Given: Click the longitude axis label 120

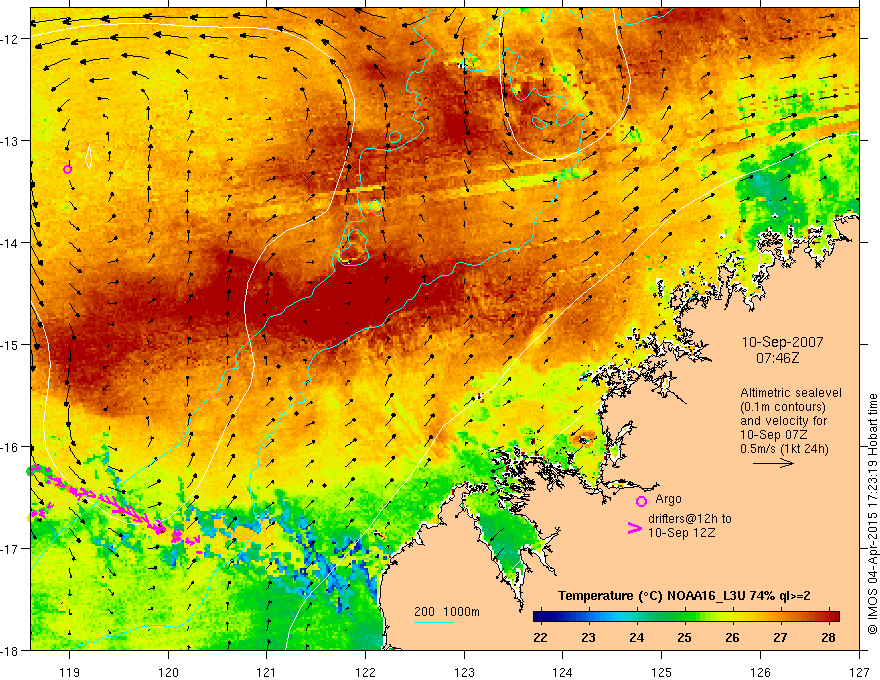Looking at the screenshot, I should [x=168, y=672].
